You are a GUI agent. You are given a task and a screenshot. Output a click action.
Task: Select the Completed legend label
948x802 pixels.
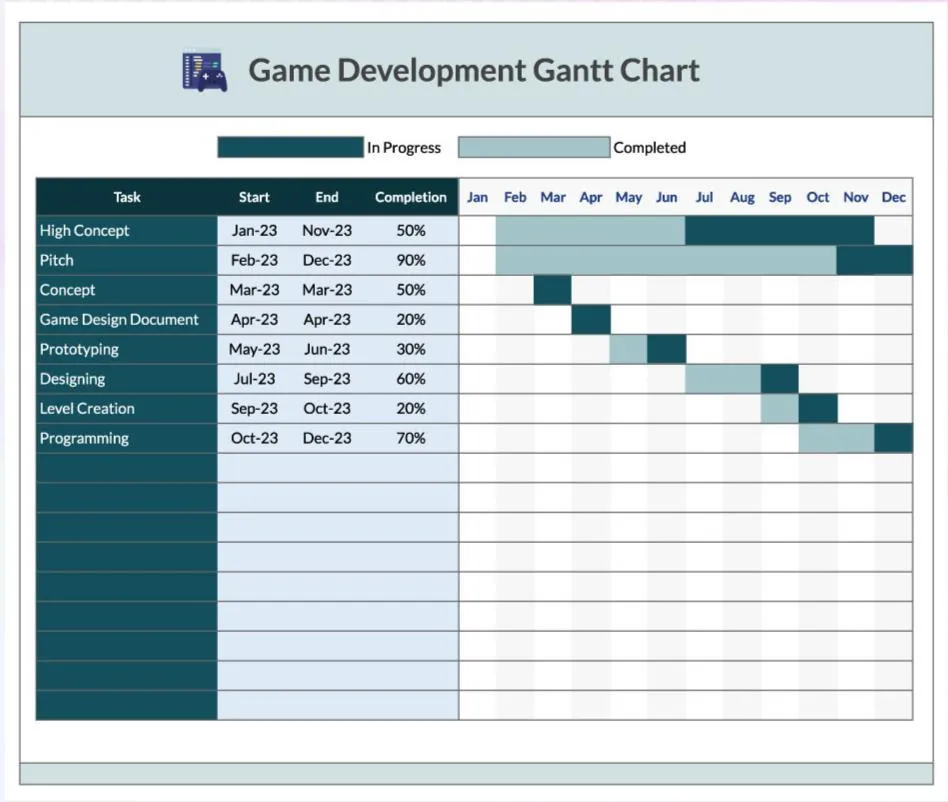click(x=649, y=147)
